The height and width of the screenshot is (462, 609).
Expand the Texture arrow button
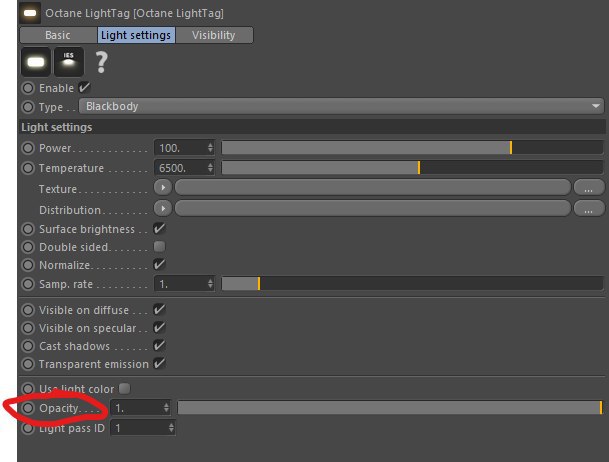pyautogui.click(x=163, y=188)
